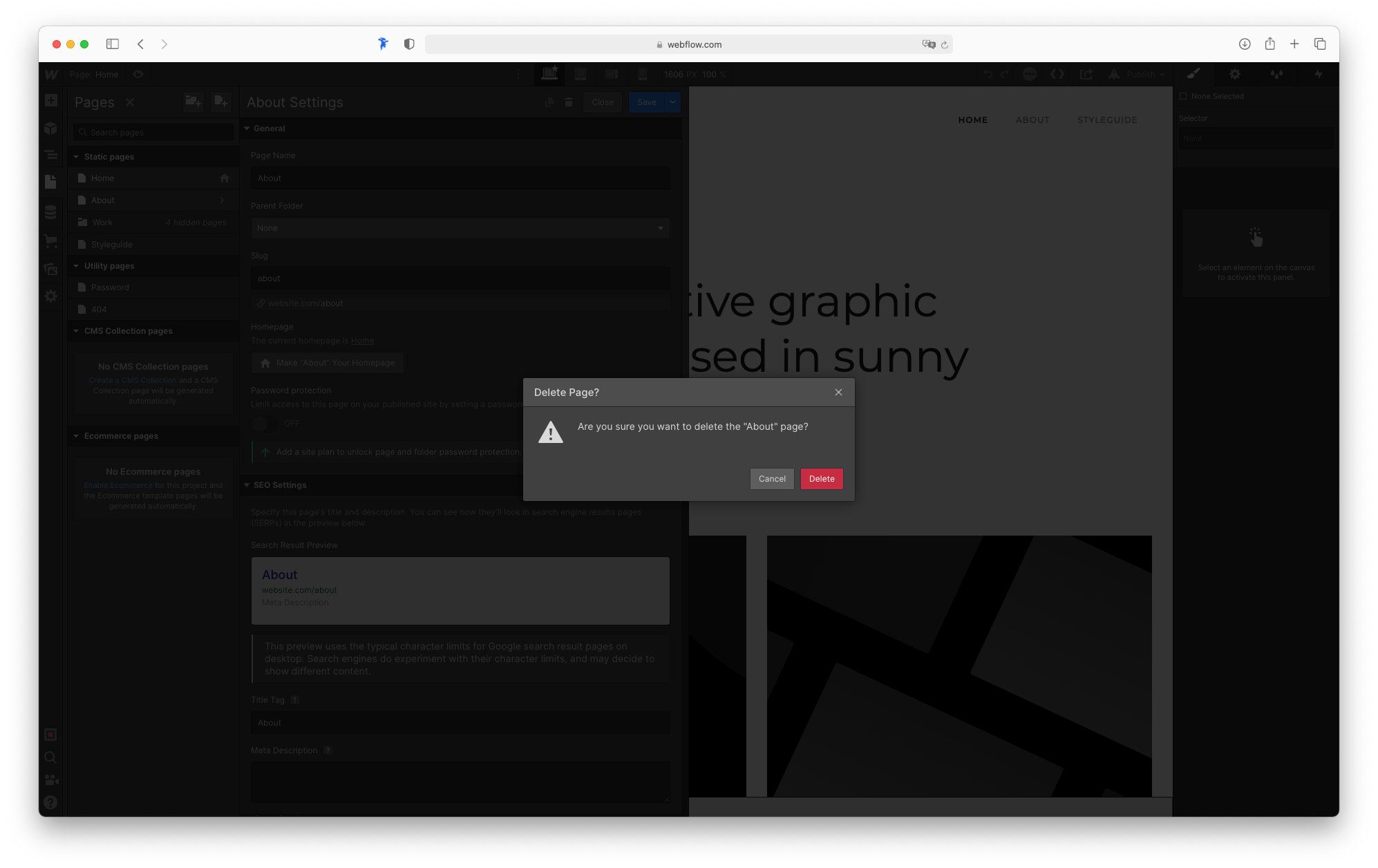1378x868 pixels.
Task: Click the Create a CMS Collection link
Action: coord(131,380)
